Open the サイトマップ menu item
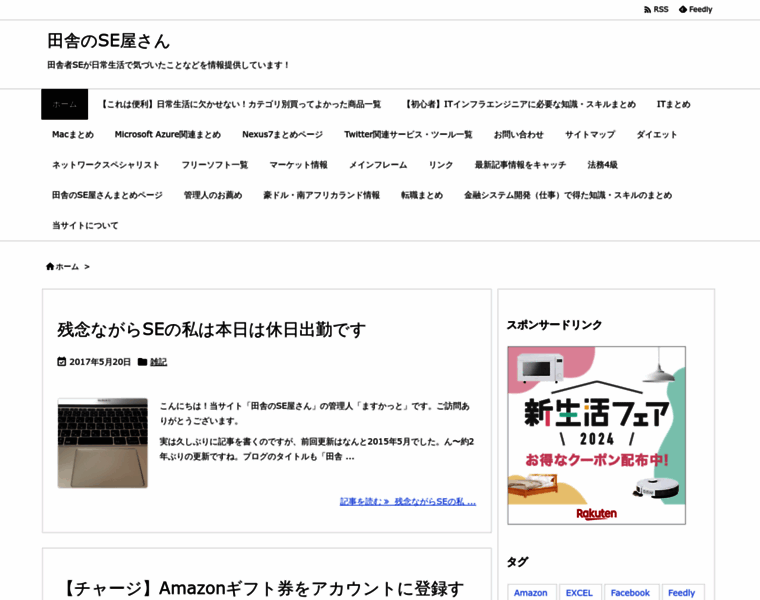The image size is (760, 600). click(x=590, y=134)
